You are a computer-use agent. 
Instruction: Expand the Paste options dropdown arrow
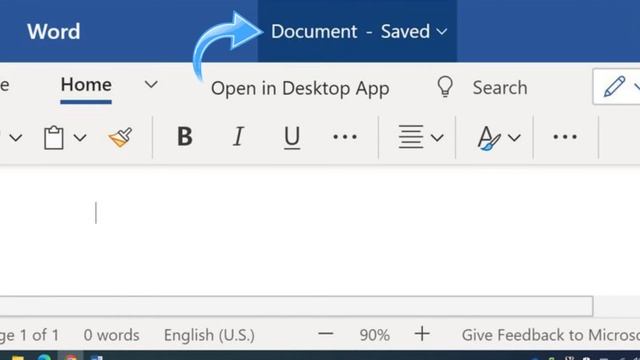point(80,138)
